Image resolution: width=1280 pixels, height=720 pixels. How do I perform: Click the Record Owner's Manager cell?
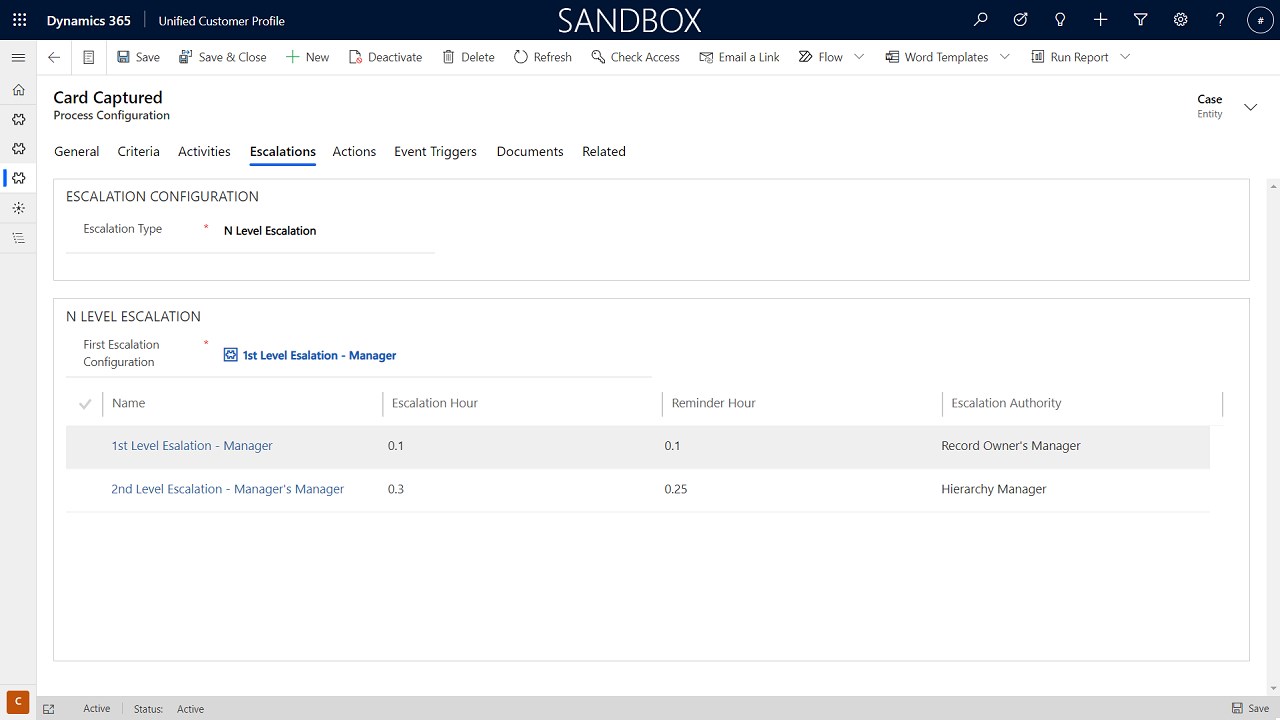pos(1011,446)
